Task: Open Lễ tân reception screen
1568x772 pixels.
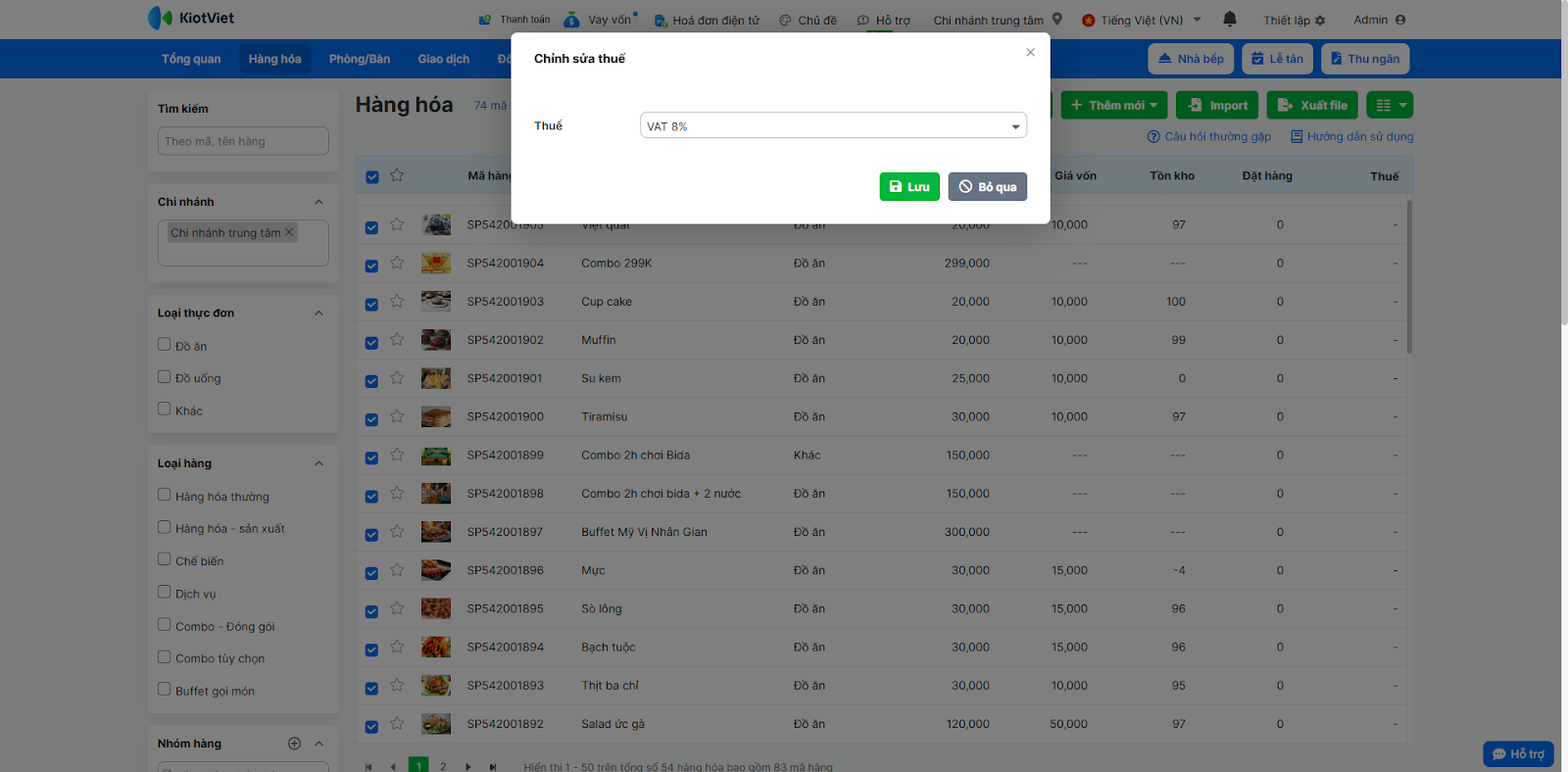Action: point(1277,59)
